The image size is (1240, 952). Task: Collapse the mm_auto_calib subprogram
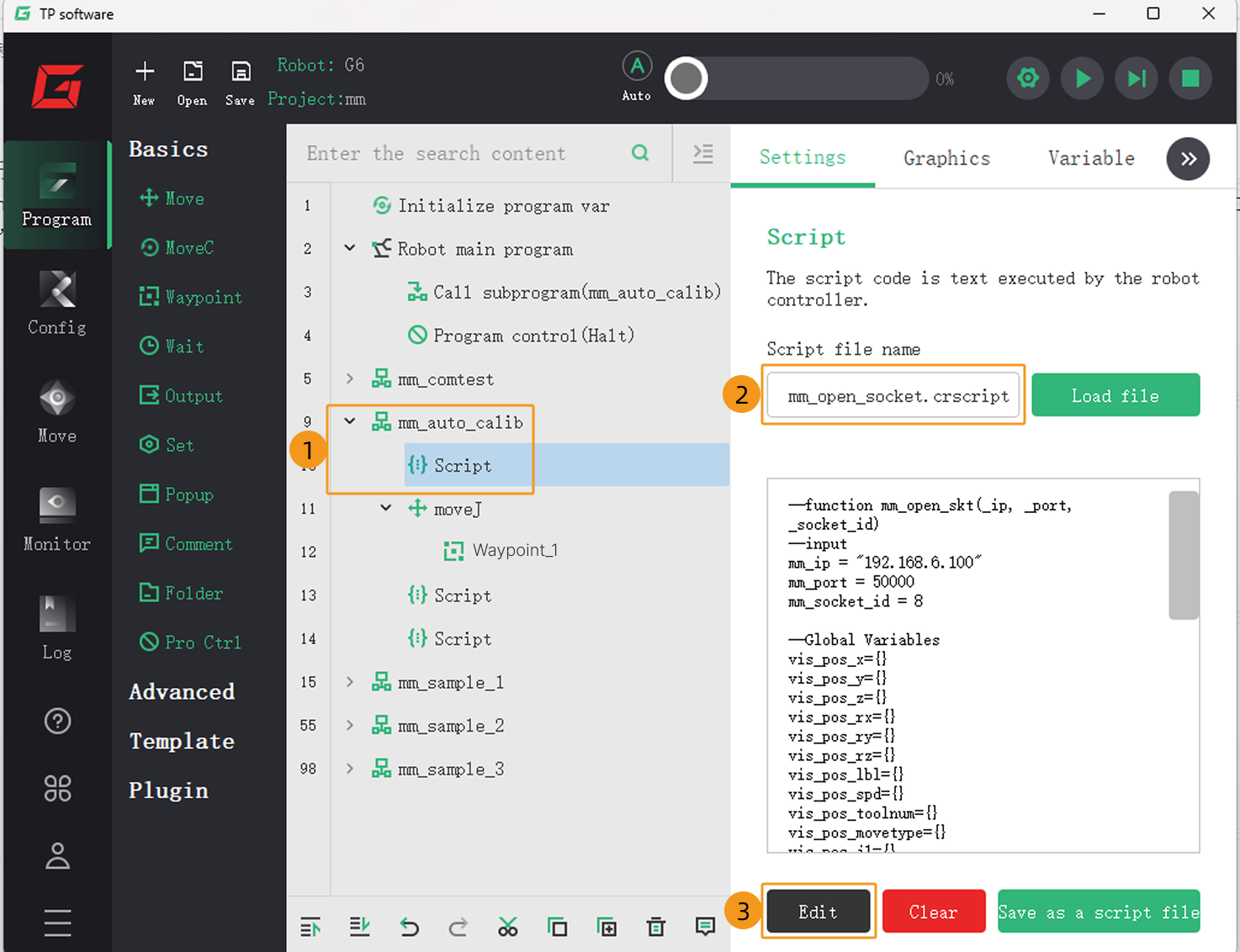[x=350, y=421]
